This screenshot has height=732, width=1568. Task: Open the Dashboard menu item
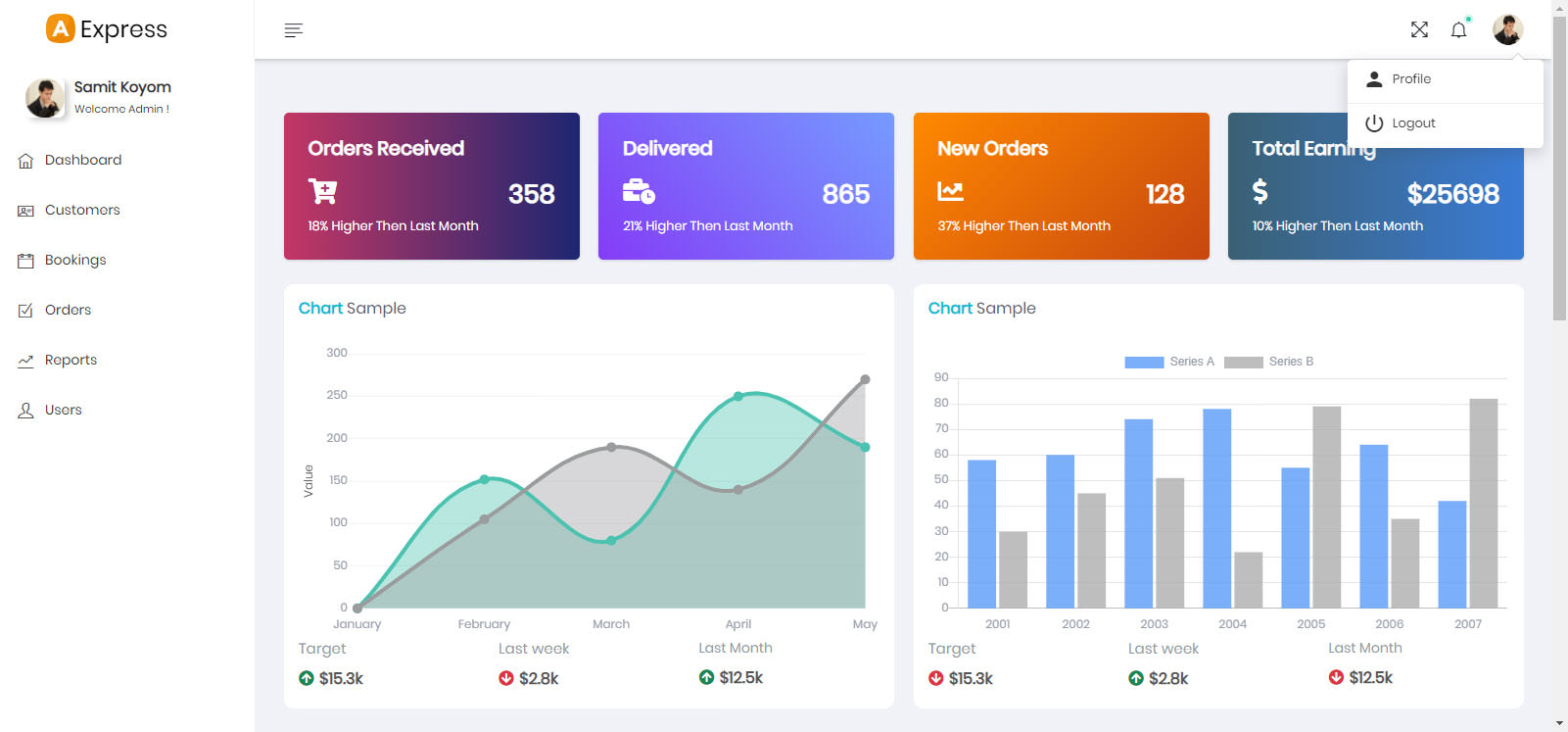83,160
